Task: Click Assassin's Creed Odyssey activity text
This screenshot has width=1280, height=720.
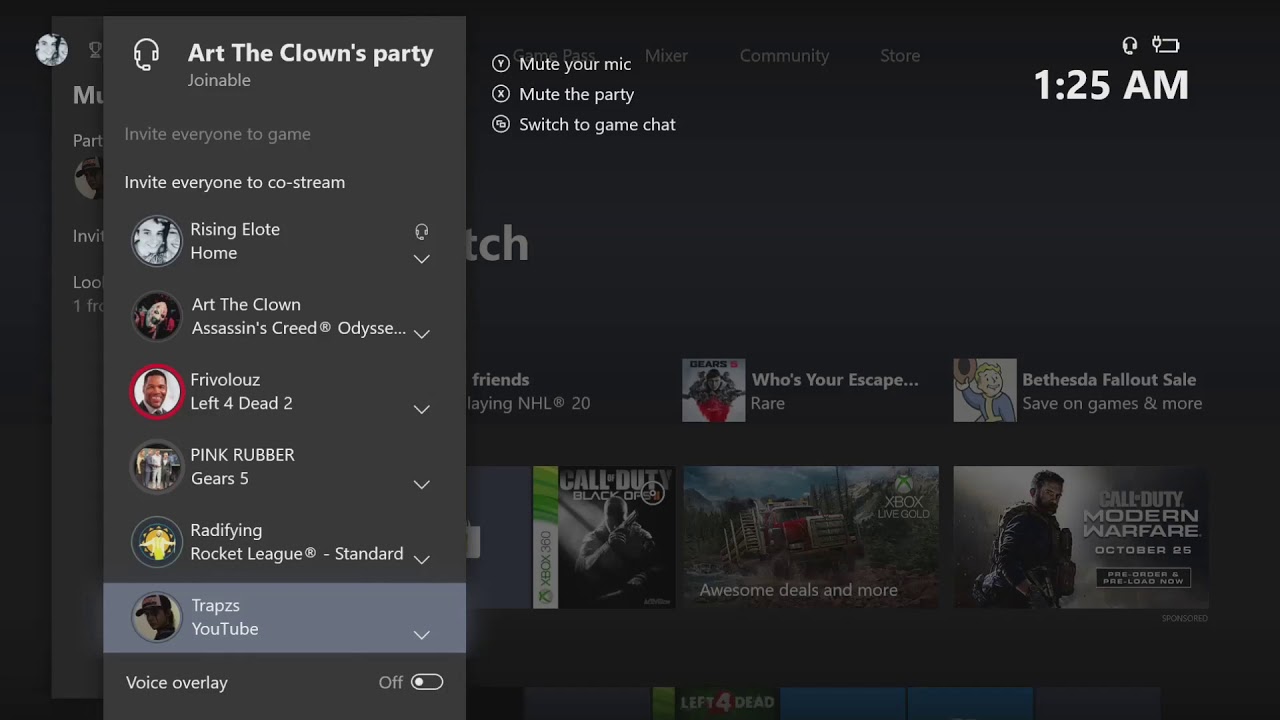Action: point(299,328)
